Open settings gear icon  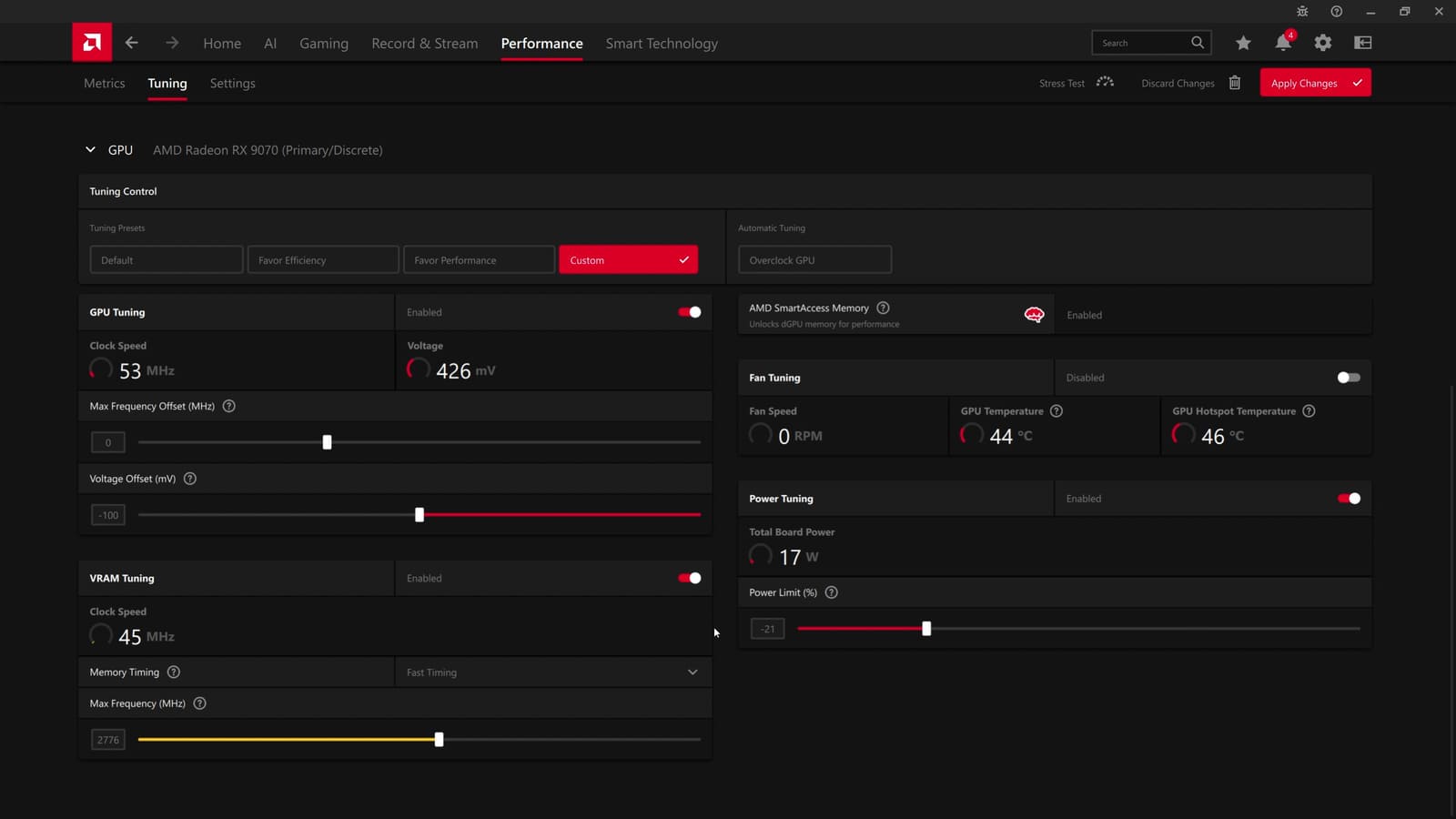[x=1323, y=43]
